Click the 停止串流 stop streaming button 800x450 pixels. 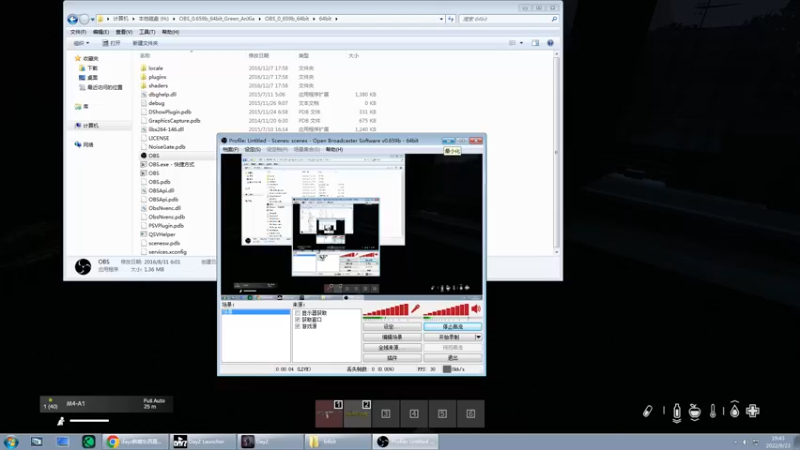453,327
